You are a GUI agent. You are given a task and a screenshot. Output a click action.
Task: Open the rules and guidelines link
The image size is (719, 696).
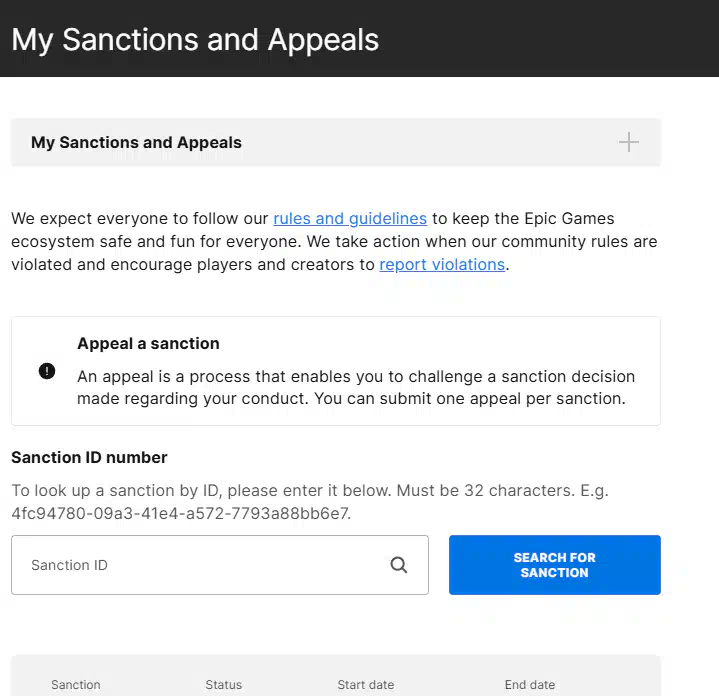coord(350,218)
